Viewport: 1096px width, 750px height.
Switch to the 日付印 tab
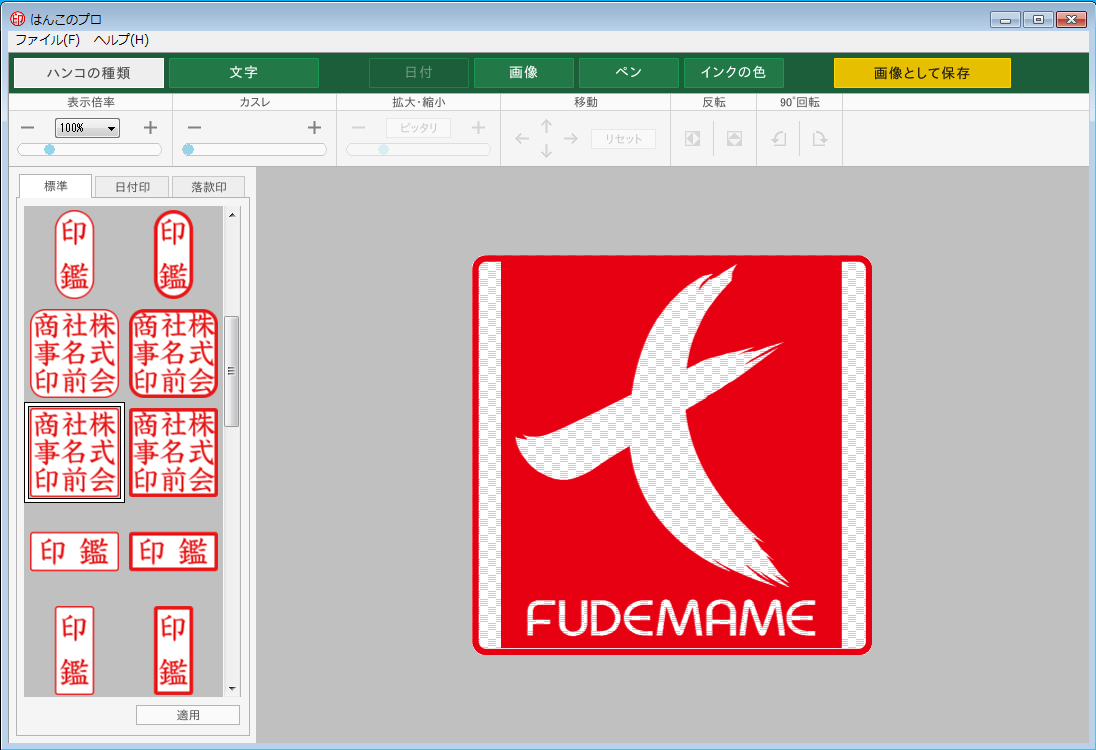coord(132,187)
